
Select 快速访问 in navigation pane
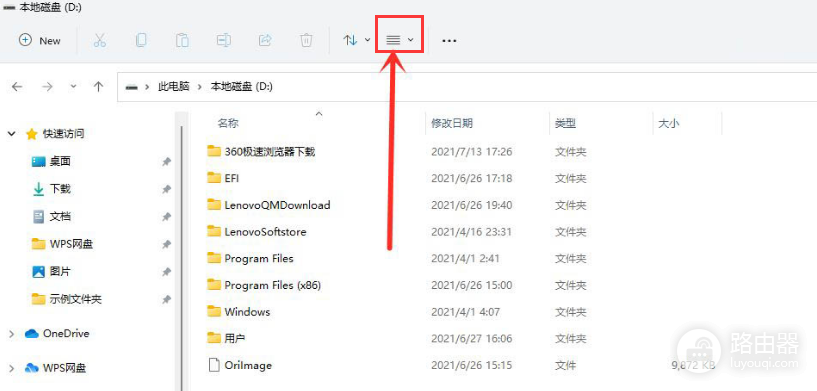pos(63,134)
